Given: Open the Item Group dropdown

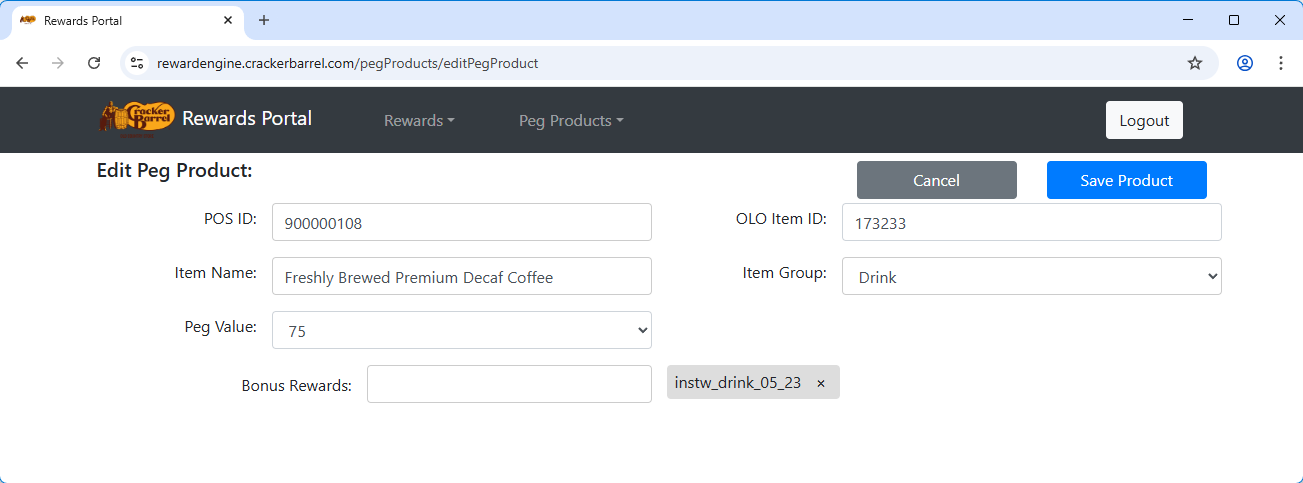Looking at the screenshot, I should [x=1031, y=277].
